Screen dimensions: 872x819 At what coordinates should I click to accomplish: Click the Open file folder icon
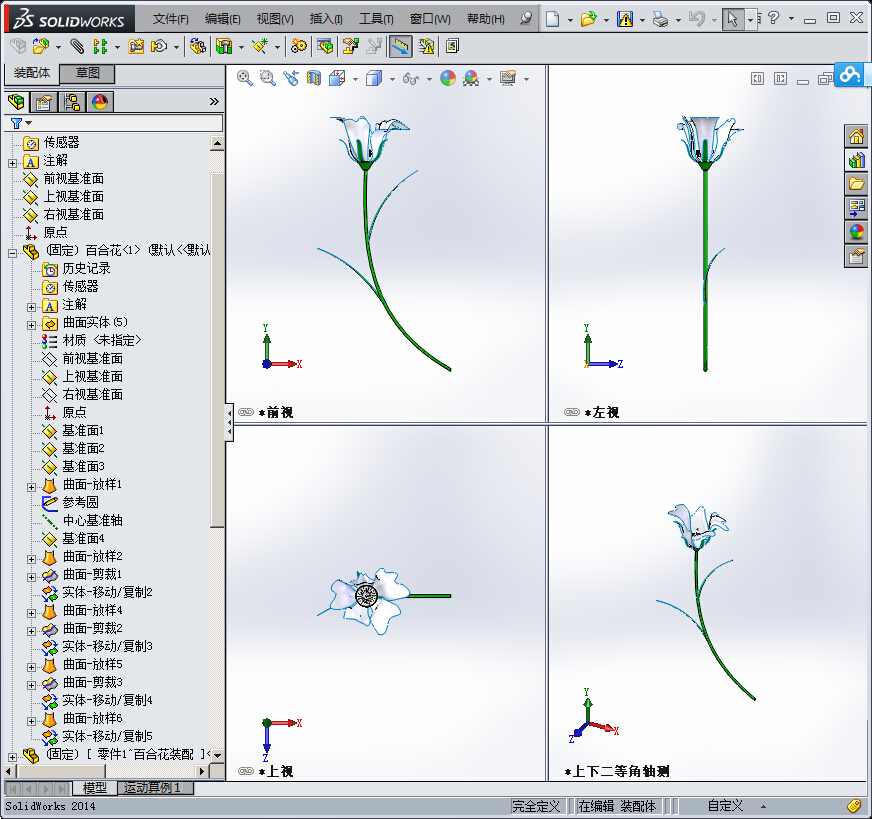pos(588,19)
